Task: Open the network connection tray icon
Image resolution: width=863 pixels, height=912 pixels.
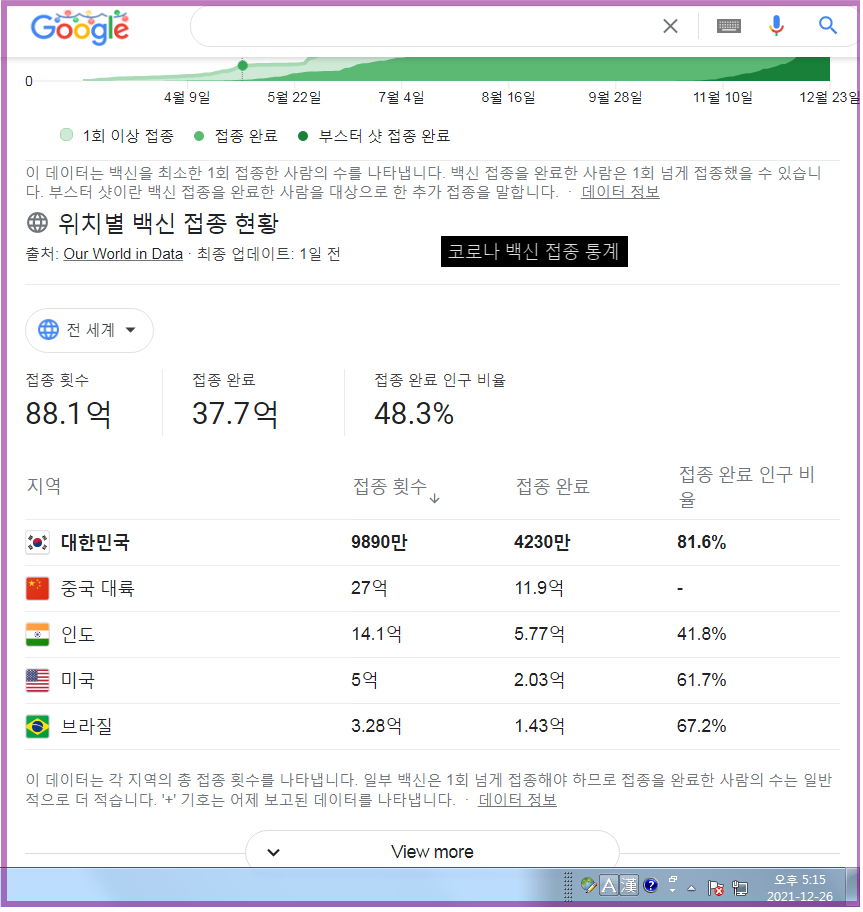Action: (x=742, y=890)
